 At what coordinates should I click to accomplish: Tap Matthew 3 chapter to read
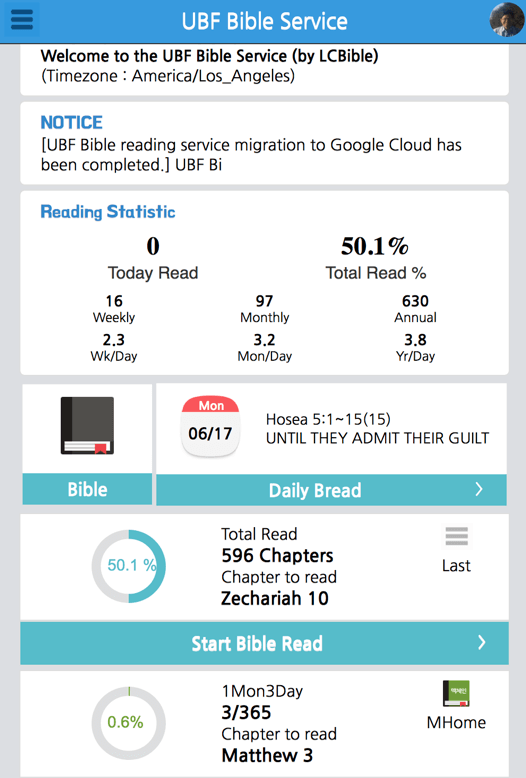coord(267,755)
